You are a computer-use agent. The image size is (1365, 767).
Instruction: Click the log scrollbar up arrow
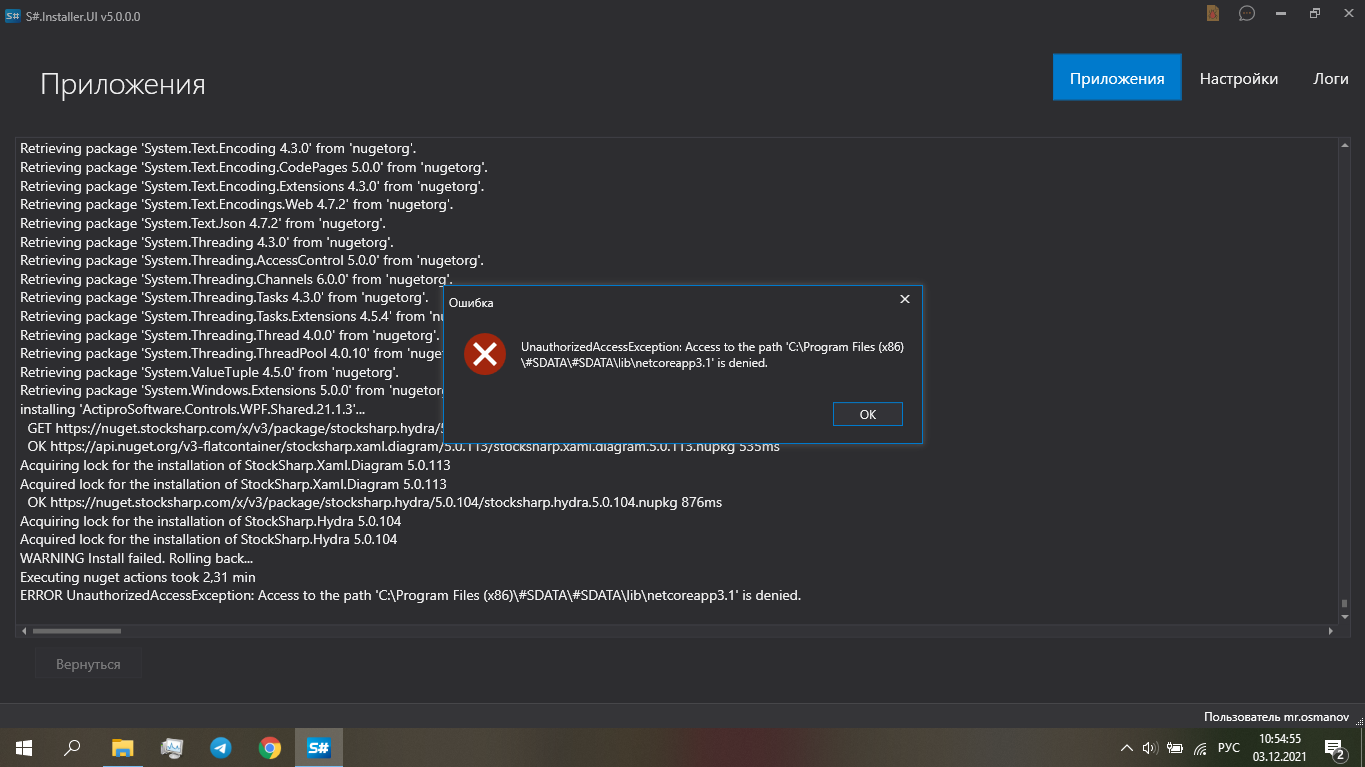pyautogui.click(x=1345, y=145)
